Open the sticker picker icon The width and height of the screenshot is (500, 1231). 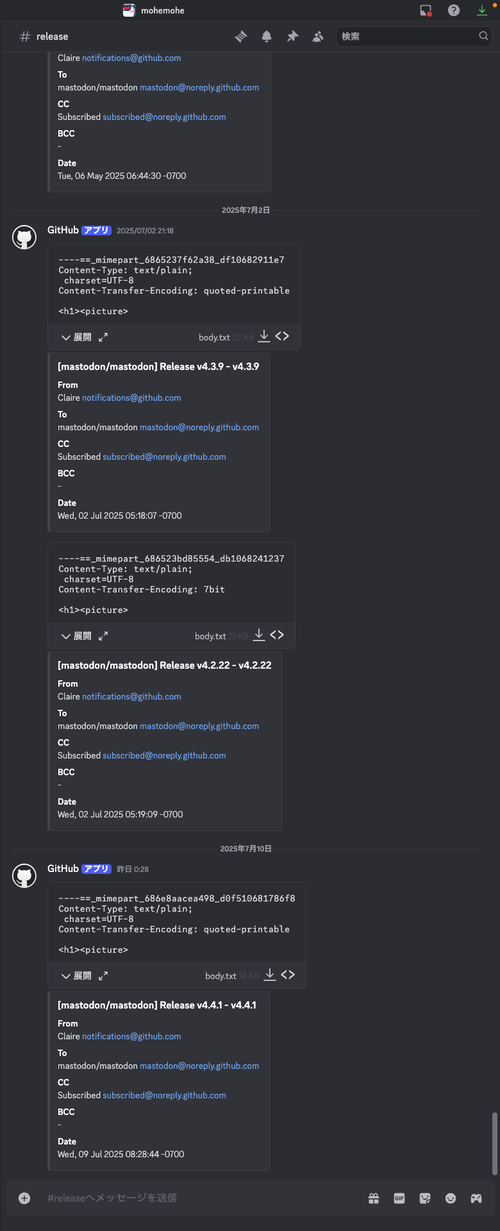pos(425,1198)
